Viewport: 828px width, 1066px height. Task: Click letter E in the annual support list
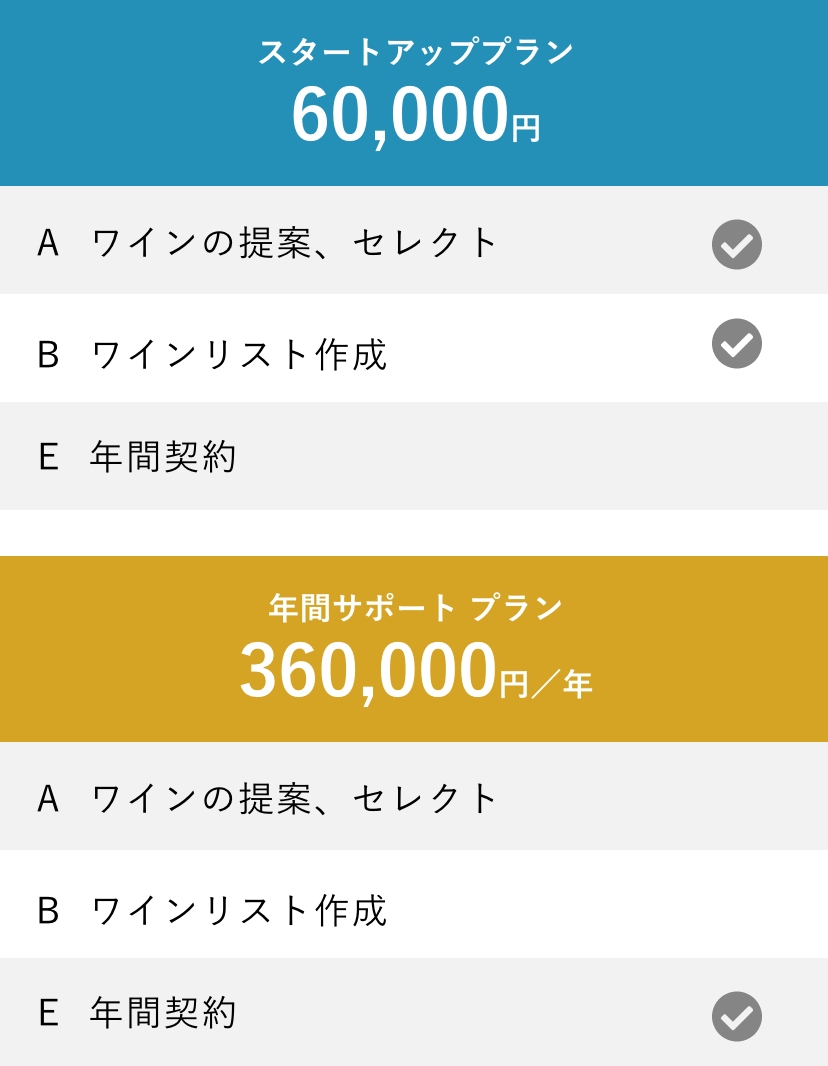[x=47, y=1012]
